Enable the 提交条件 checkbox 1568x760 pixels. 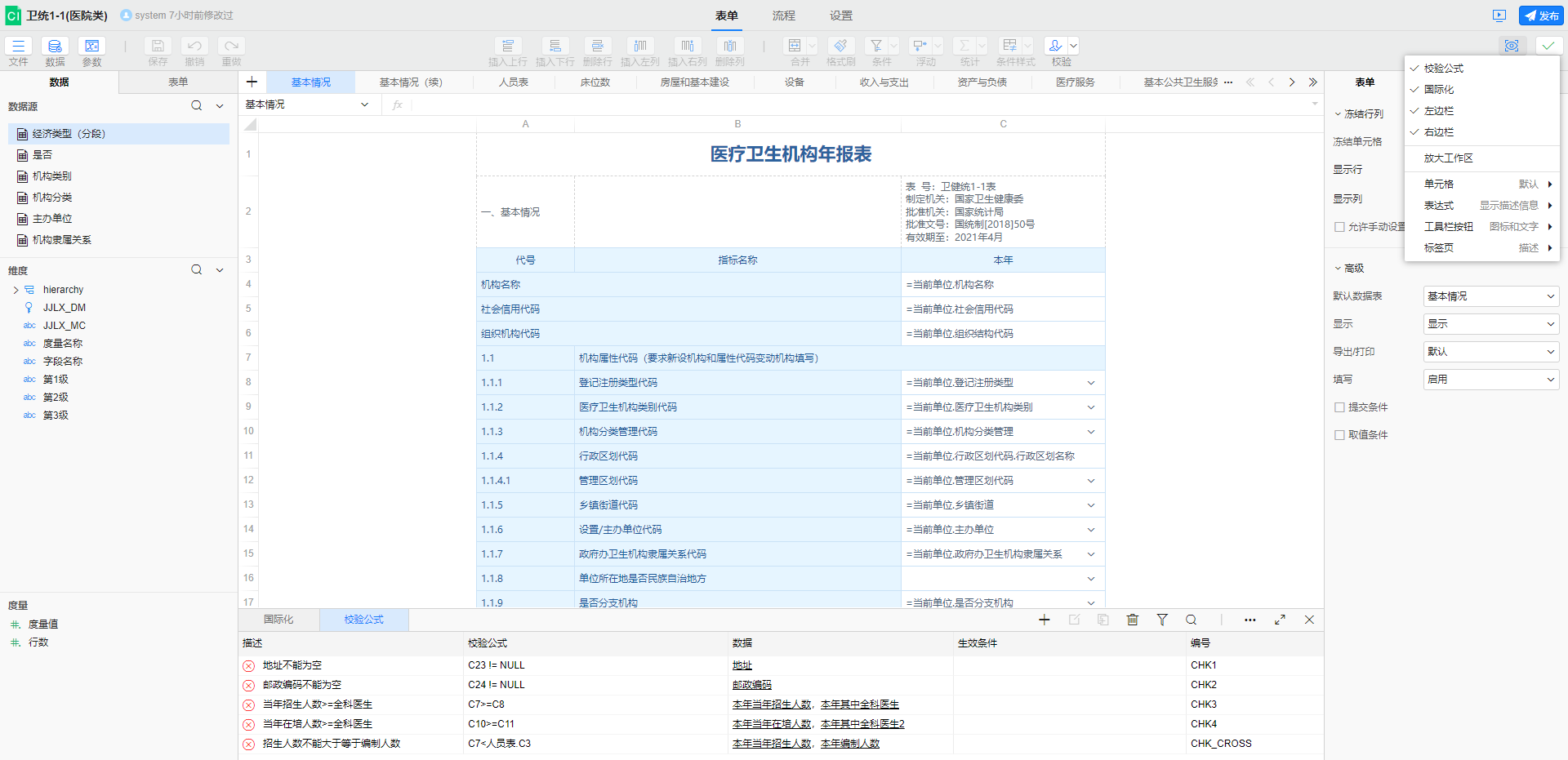[1339, 407]
